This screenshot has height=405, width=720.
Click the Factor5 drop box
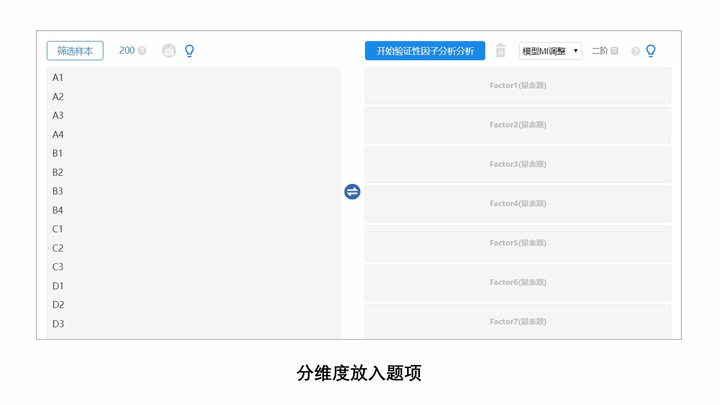[518, 243]
